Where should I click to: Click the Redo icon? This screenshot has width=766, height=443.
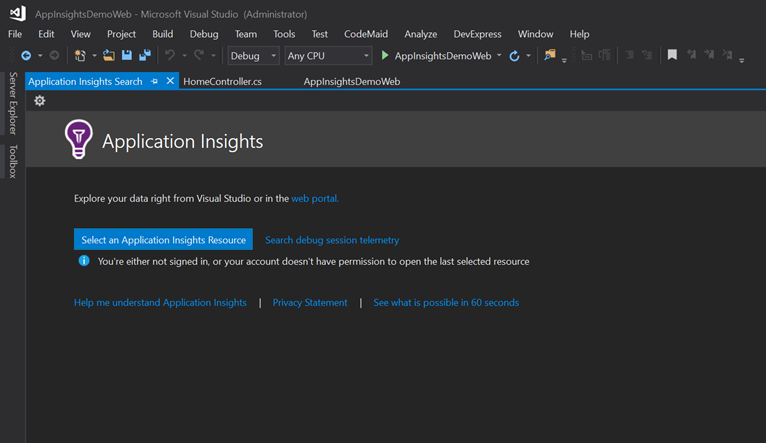click(x=198, y=55)
